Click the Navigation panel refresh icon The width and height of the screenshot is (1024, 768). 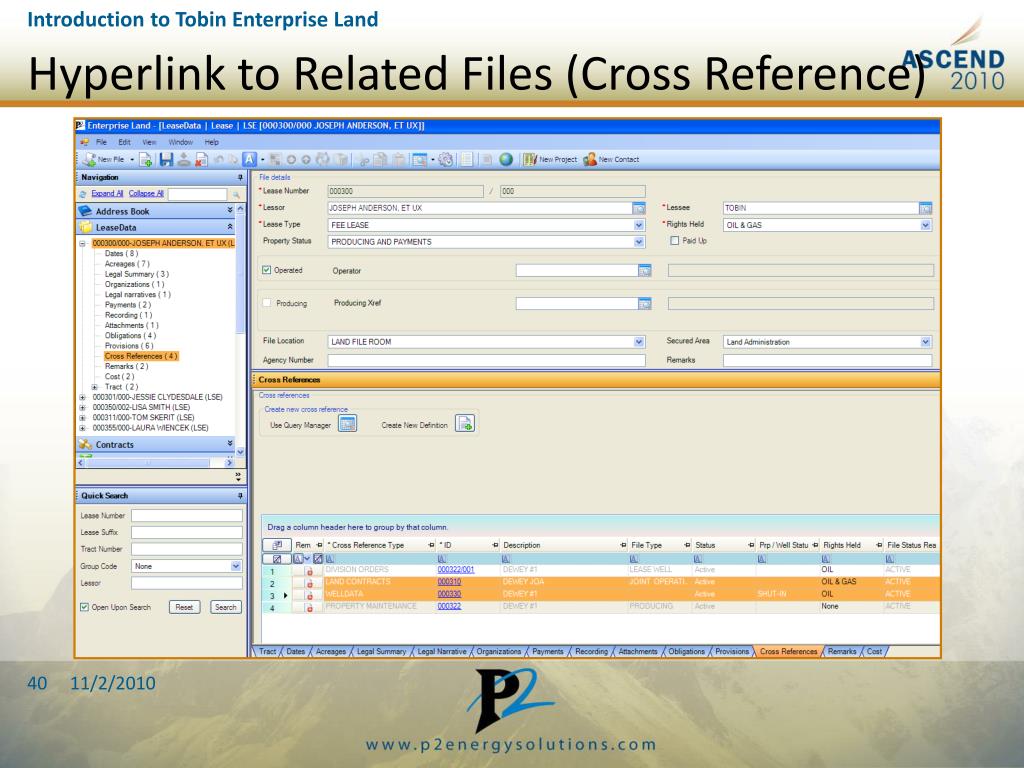[83, 194]
